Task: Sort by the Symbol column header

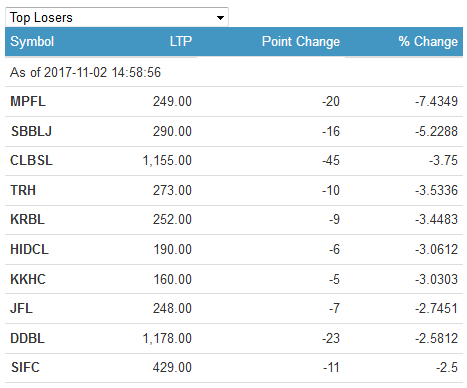Action: click(x=32, y=42)
